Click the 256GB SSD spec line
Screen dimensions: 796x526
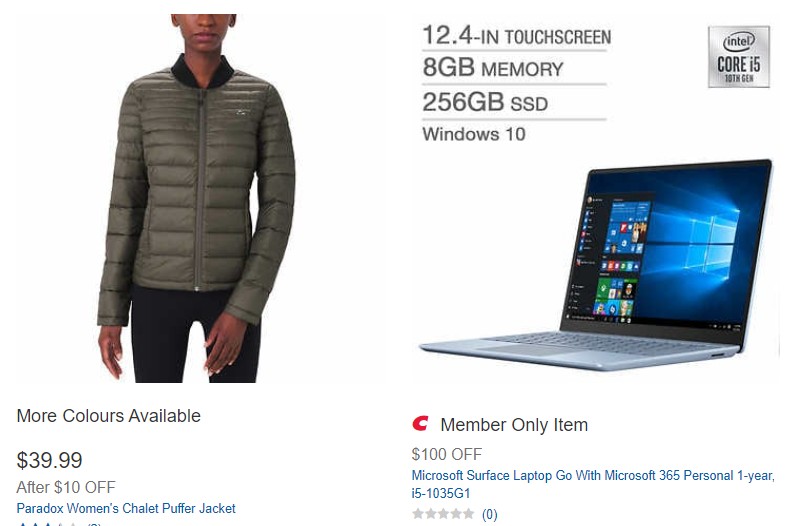tap(485, 102)
